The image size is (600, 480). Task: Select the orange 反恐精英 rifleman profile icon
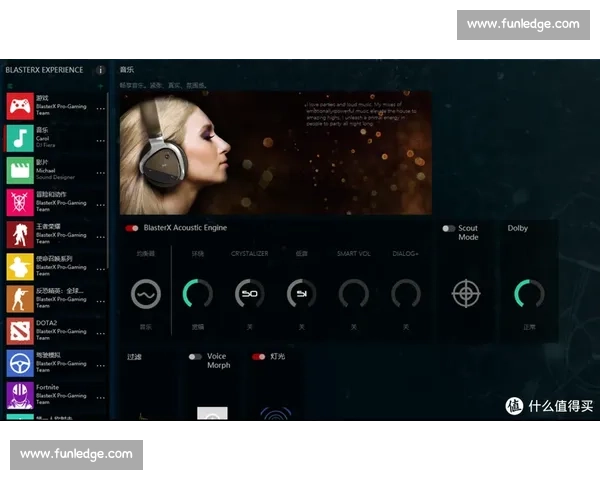click(20, 299)
